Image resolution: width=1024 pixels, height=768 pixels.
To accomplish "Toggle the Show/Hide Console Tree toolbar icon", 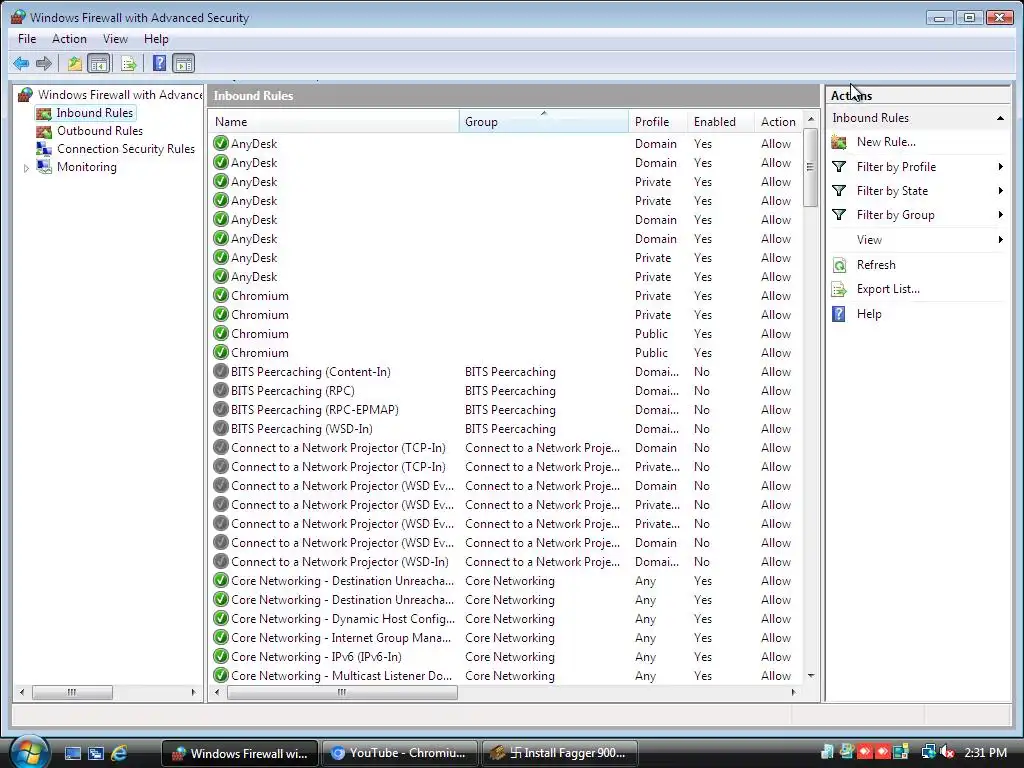I will [99, 63].
